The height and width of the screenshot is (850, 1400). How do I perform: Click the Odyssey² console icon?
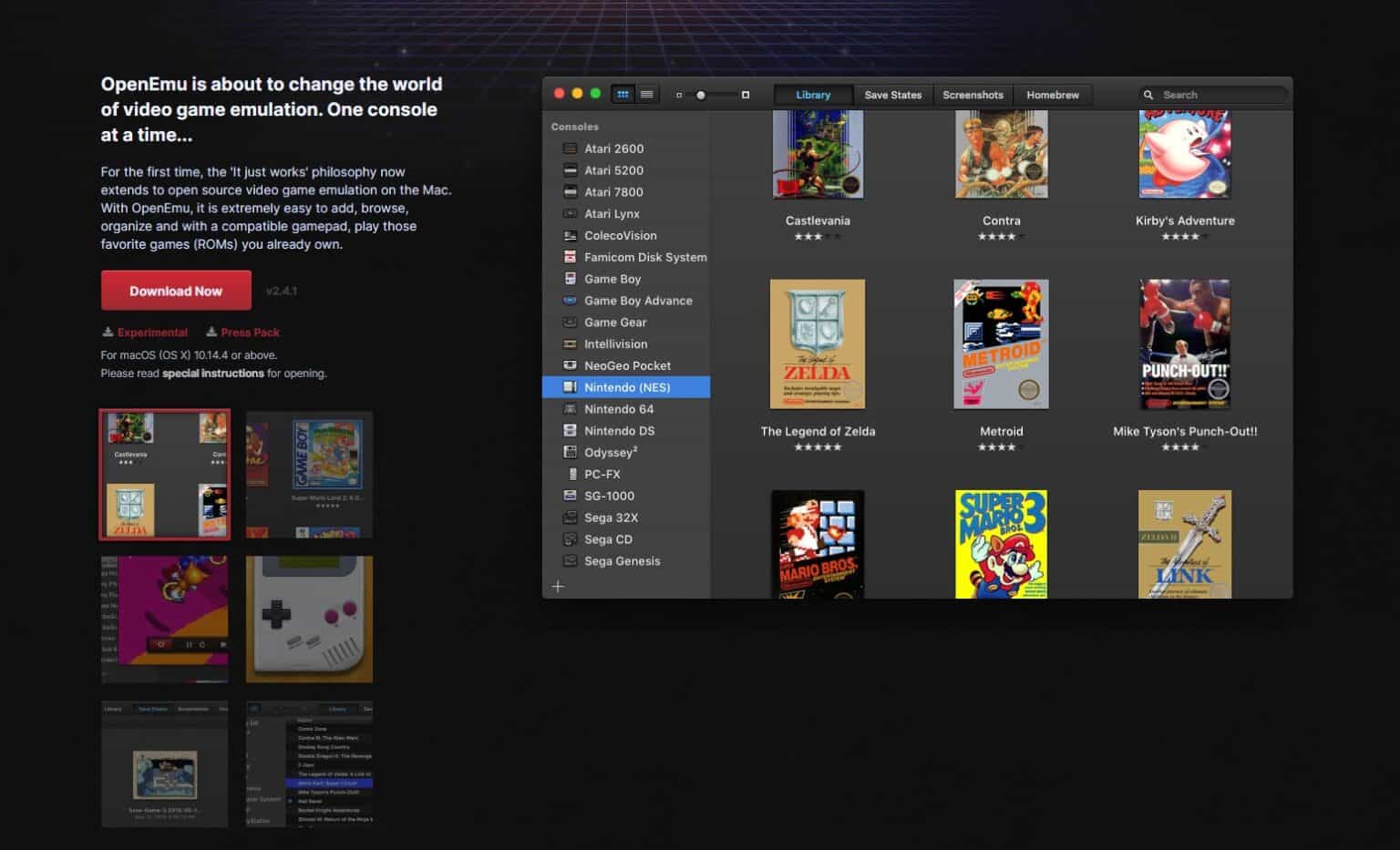[x=570, y=453]
